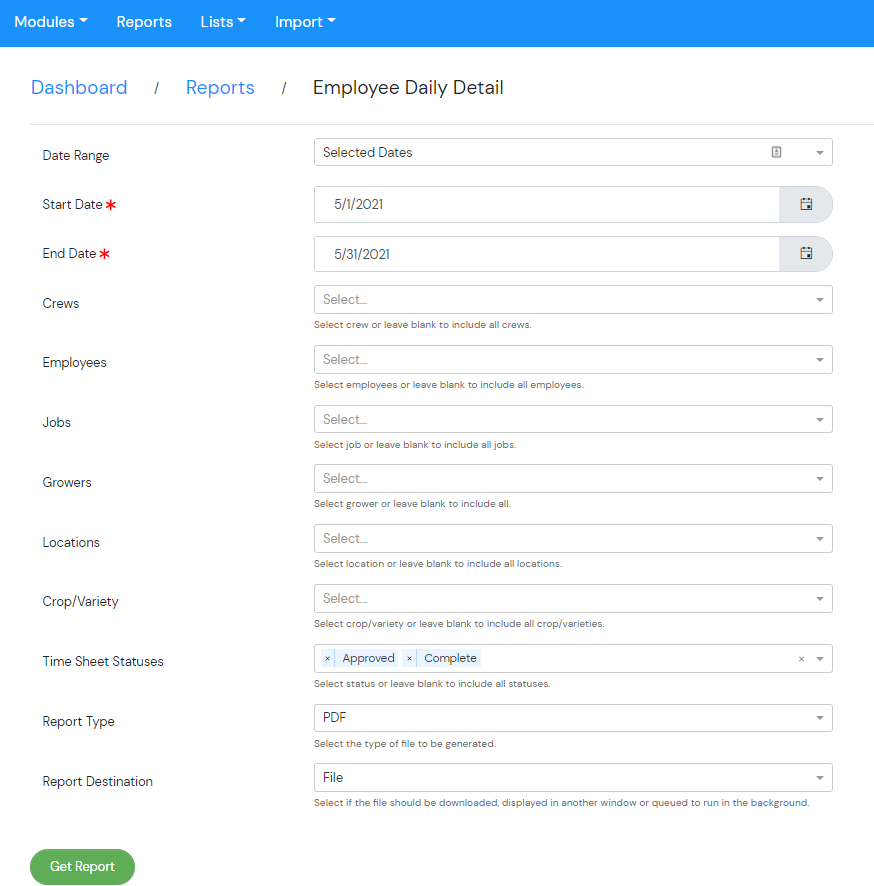Expand the Import menu

(x=305, y=21)
